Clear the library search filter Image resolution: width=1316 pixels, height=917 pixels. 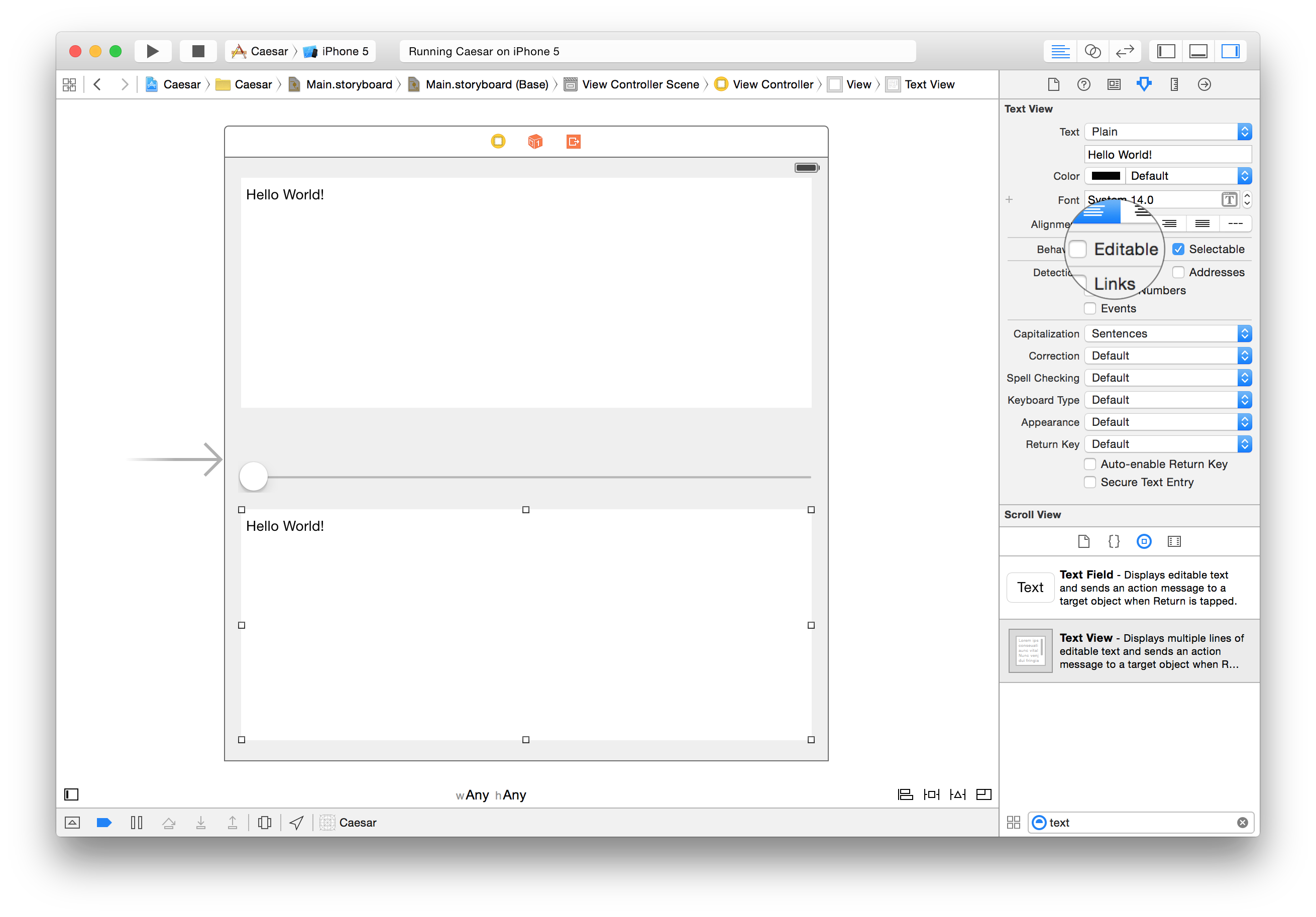[1242, 823]
